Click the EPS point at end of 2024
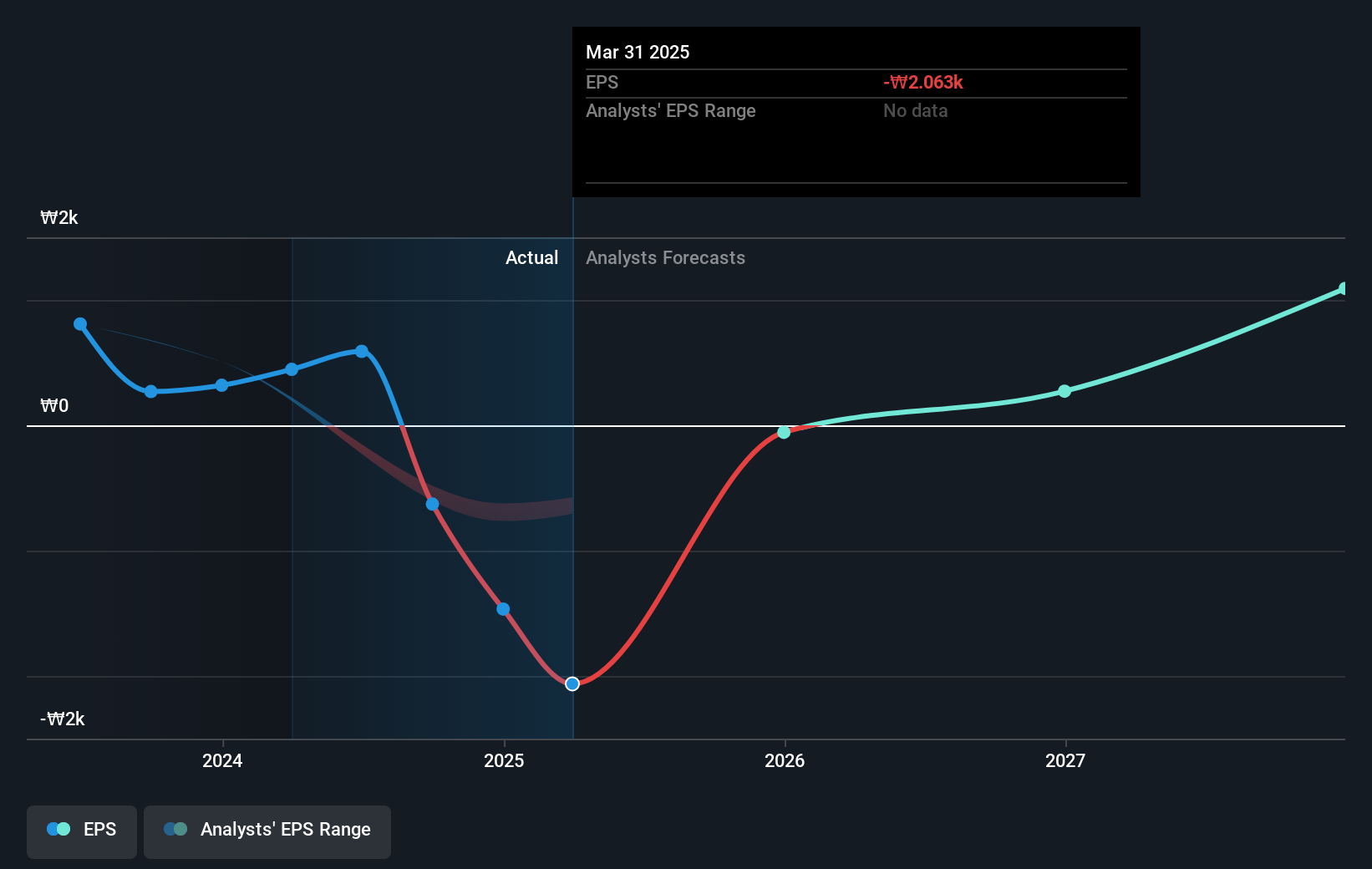Viewport: 1372px width, 869px height. click(x=503, y=609)
